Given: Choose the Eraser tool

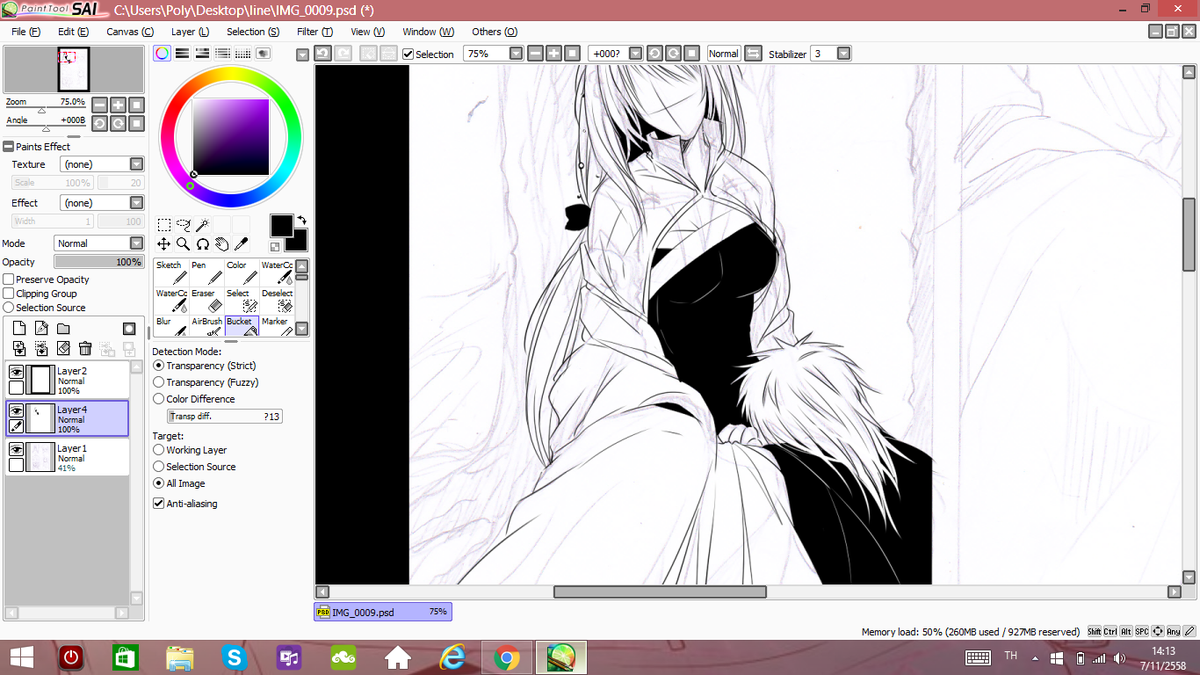Looking at the screenshot, I should tap(206, 300).
